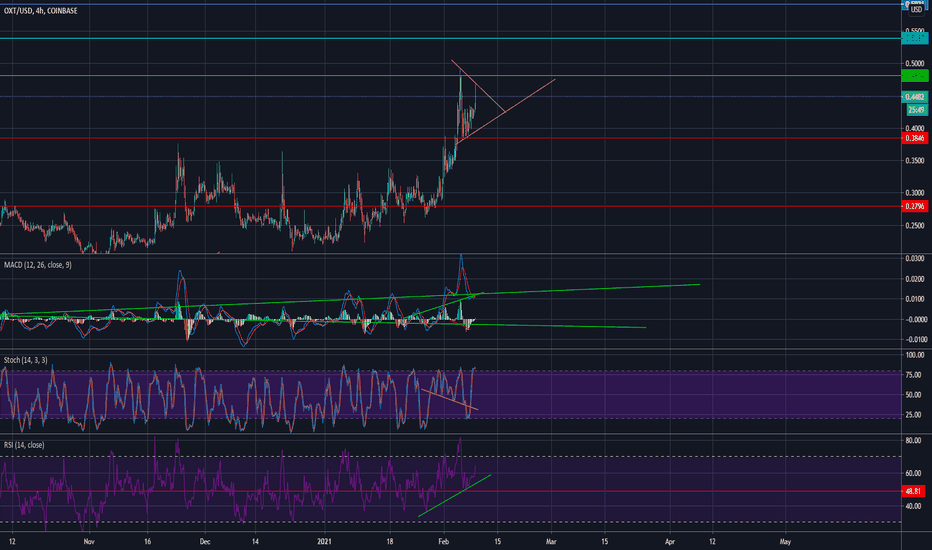Screen dimensions: 932x550
Task: Click the Dec label on time axis
Action: 204,542
